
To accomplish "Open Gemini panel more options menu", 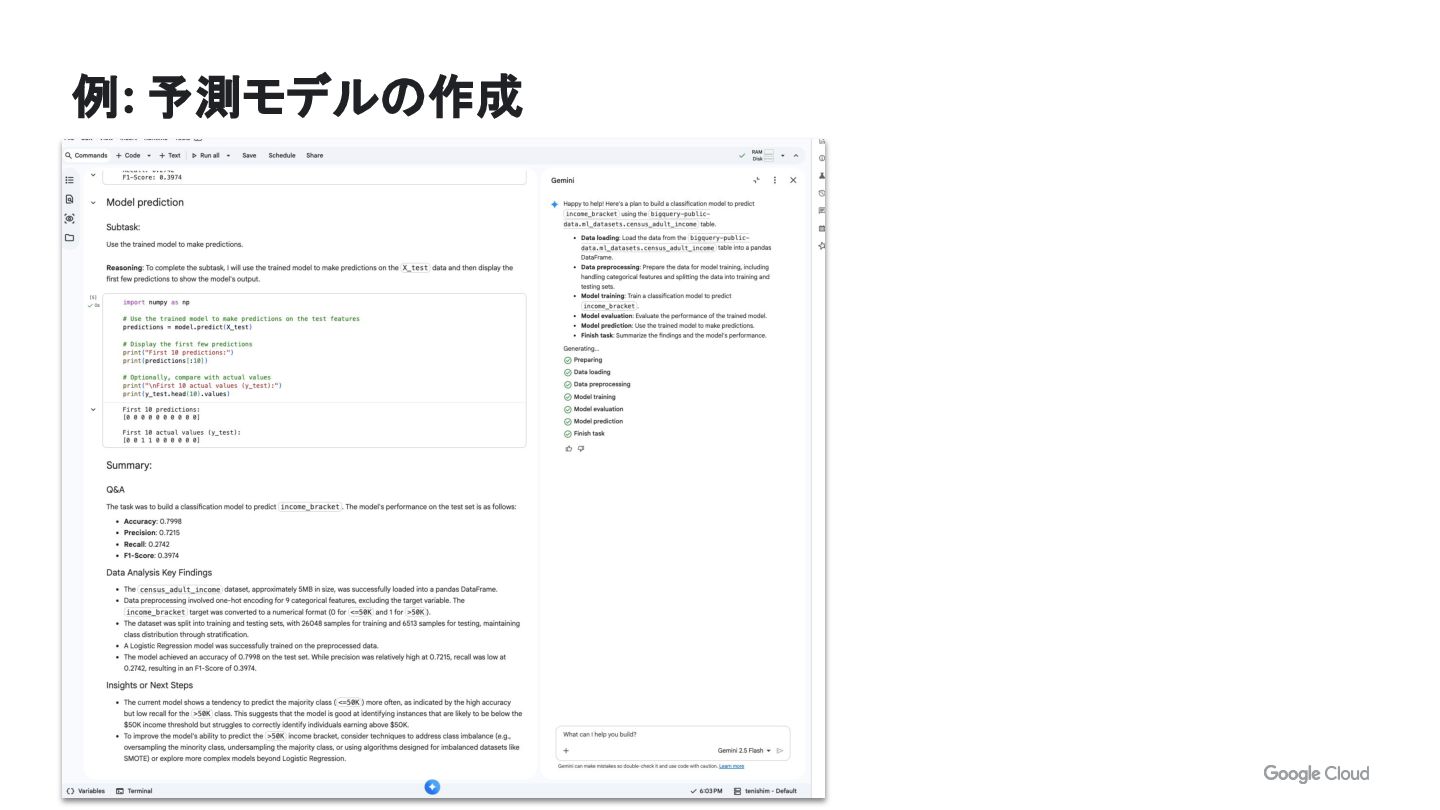I will tap(775, 180).
